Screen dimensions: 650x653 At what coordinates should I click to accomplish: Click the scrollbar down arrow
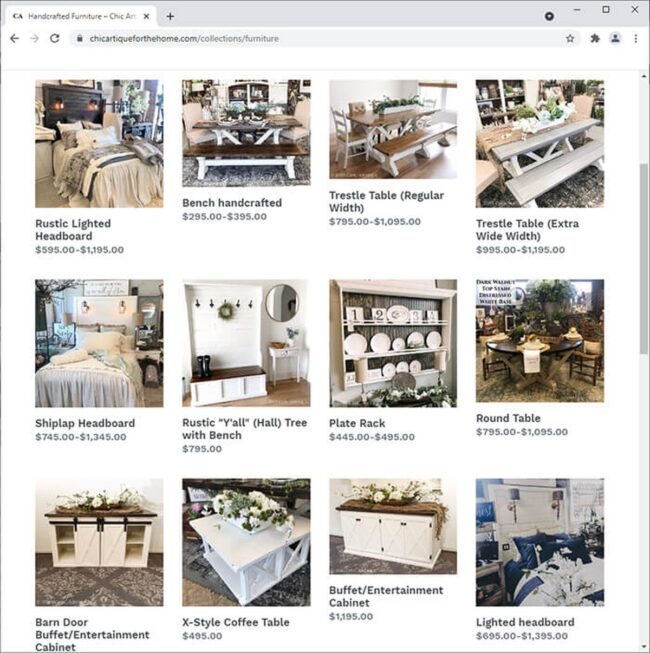point(644,647)
